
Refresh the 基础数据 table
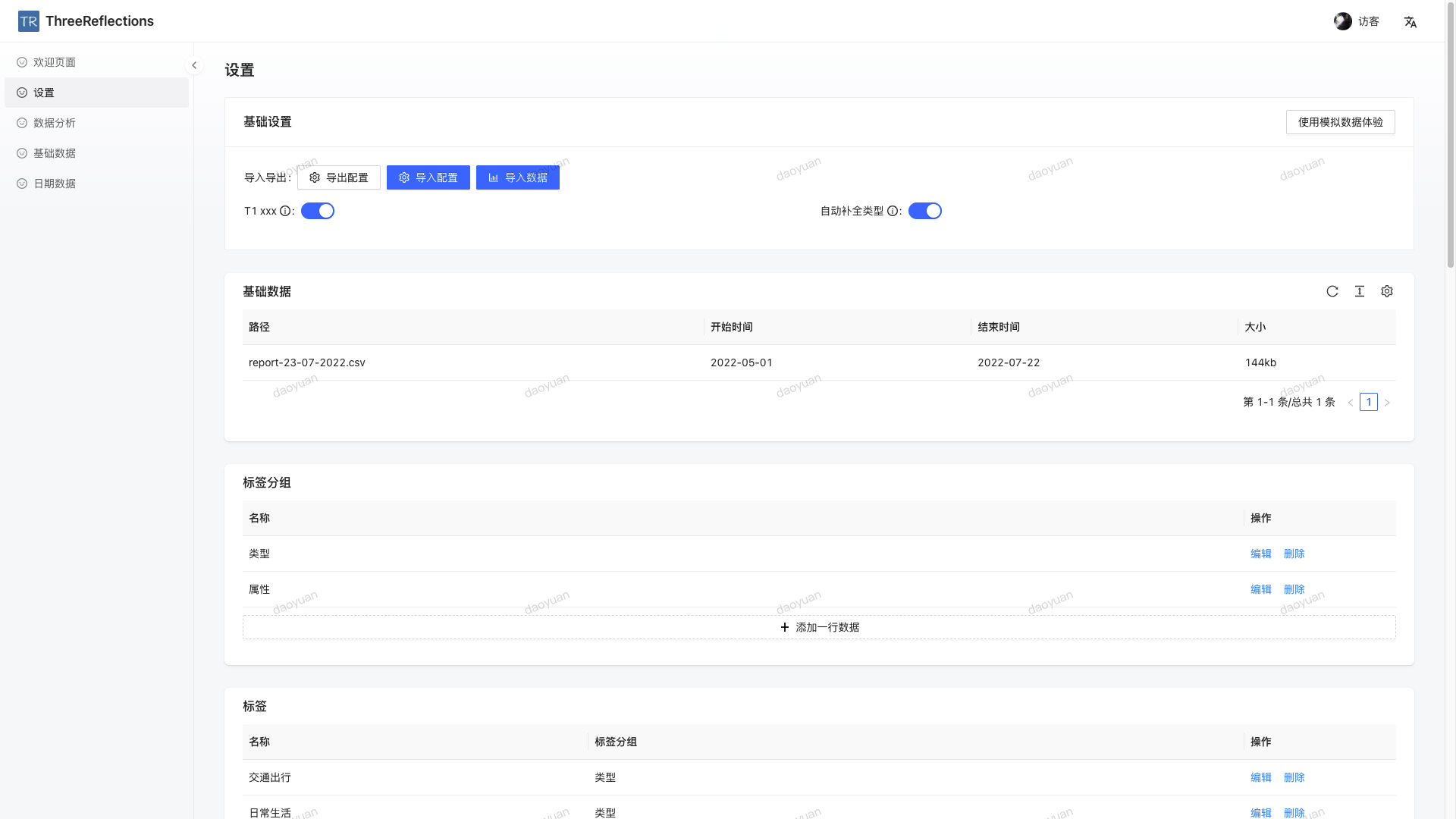[x=1332, y=291]
